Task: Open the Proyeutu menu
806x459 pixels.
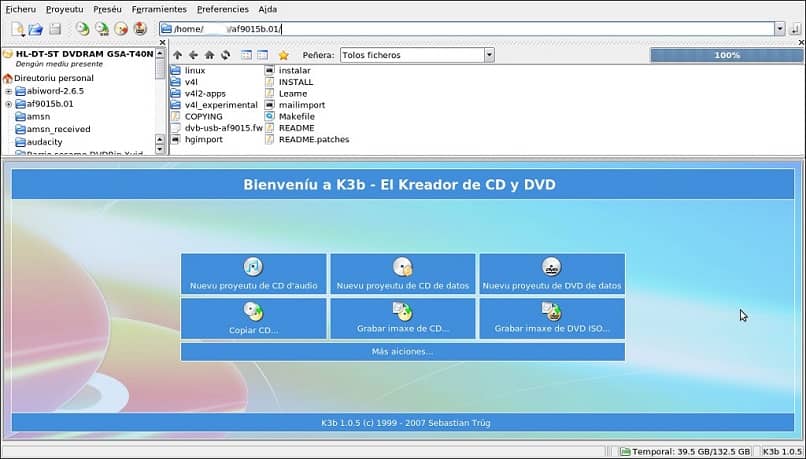Action: pos(64,9)
